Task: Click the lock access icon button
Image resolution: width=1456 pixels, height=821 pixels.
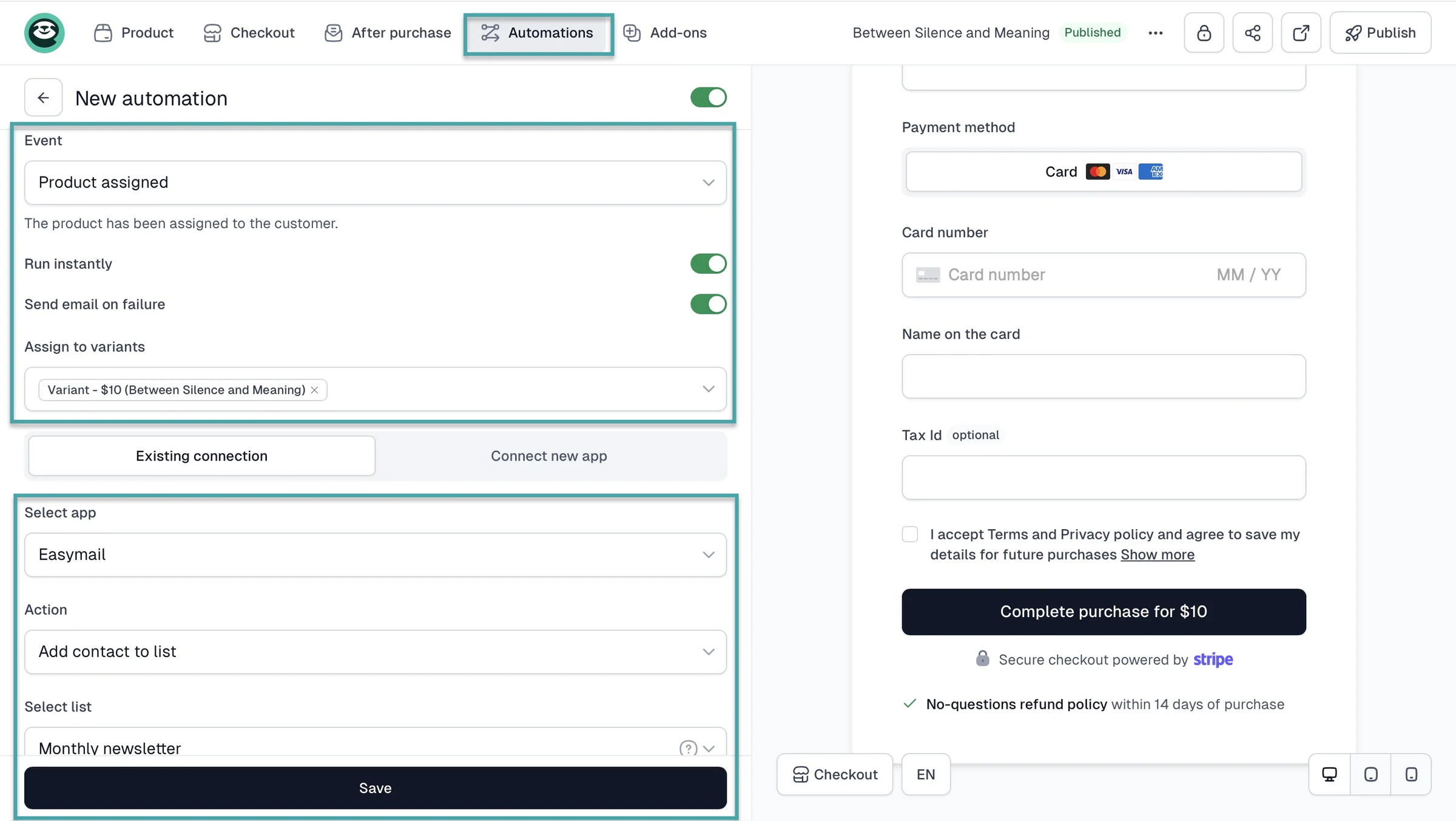Action: (1204, 33)
